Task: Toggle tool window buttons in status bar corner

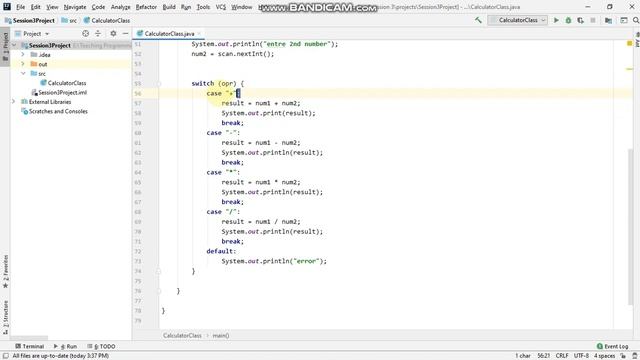Action: tap(6, 356)
